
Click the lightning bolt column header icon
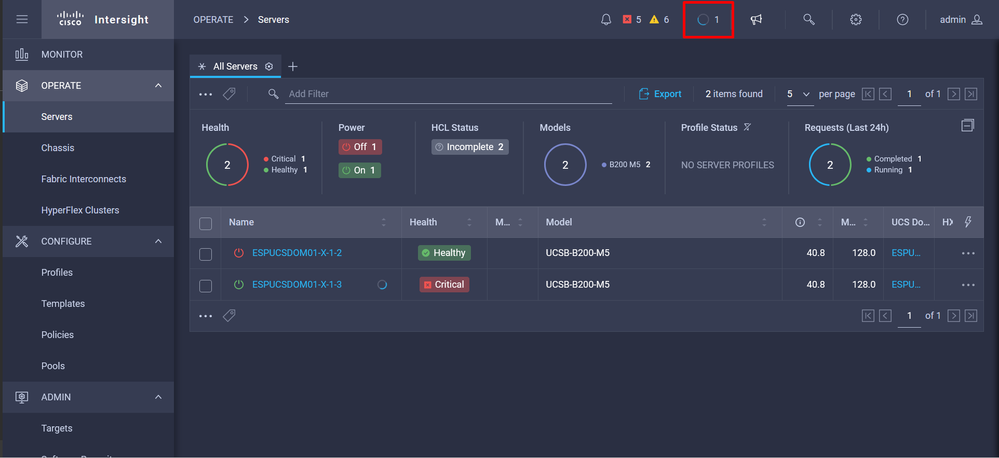[968, 222]
